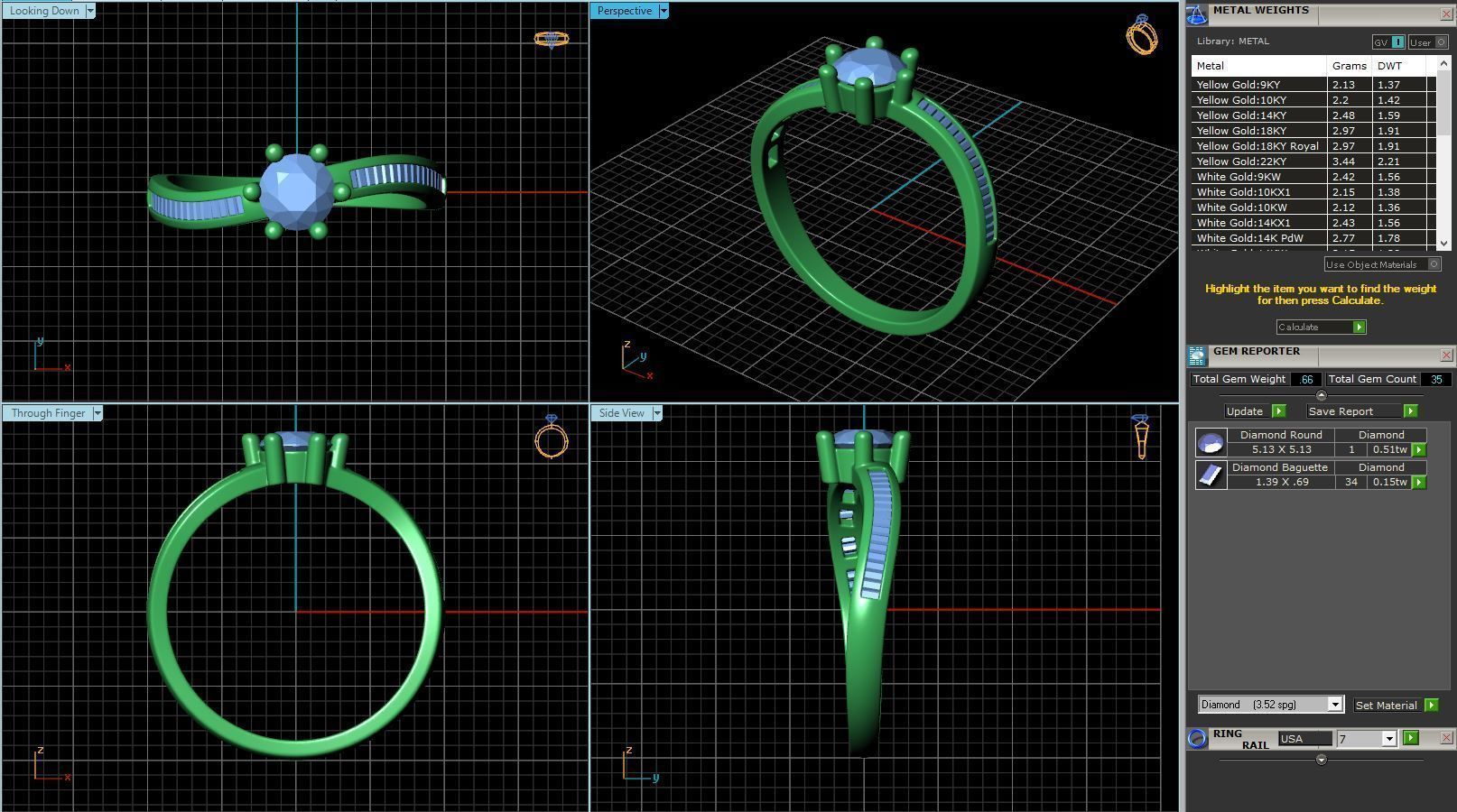Screen dimensions: 1457x812
Task: Click the Metal Weights panel icon
Action: [x=1196, y=14]
